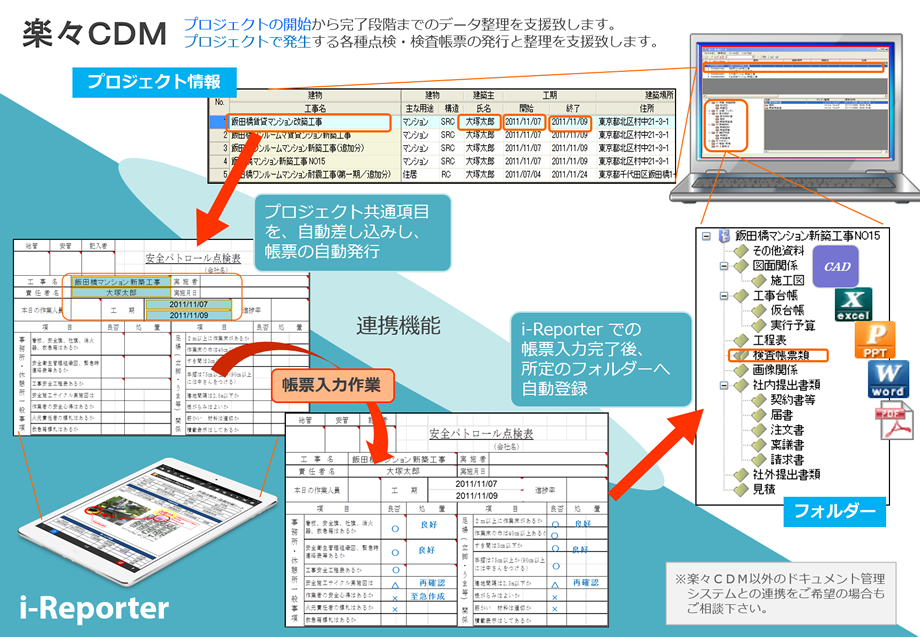Viewport: 920px width, 637px height.
Task: Select the 社外提出書類 tree item
Action: pyautogui.click(x=786, y=475)
